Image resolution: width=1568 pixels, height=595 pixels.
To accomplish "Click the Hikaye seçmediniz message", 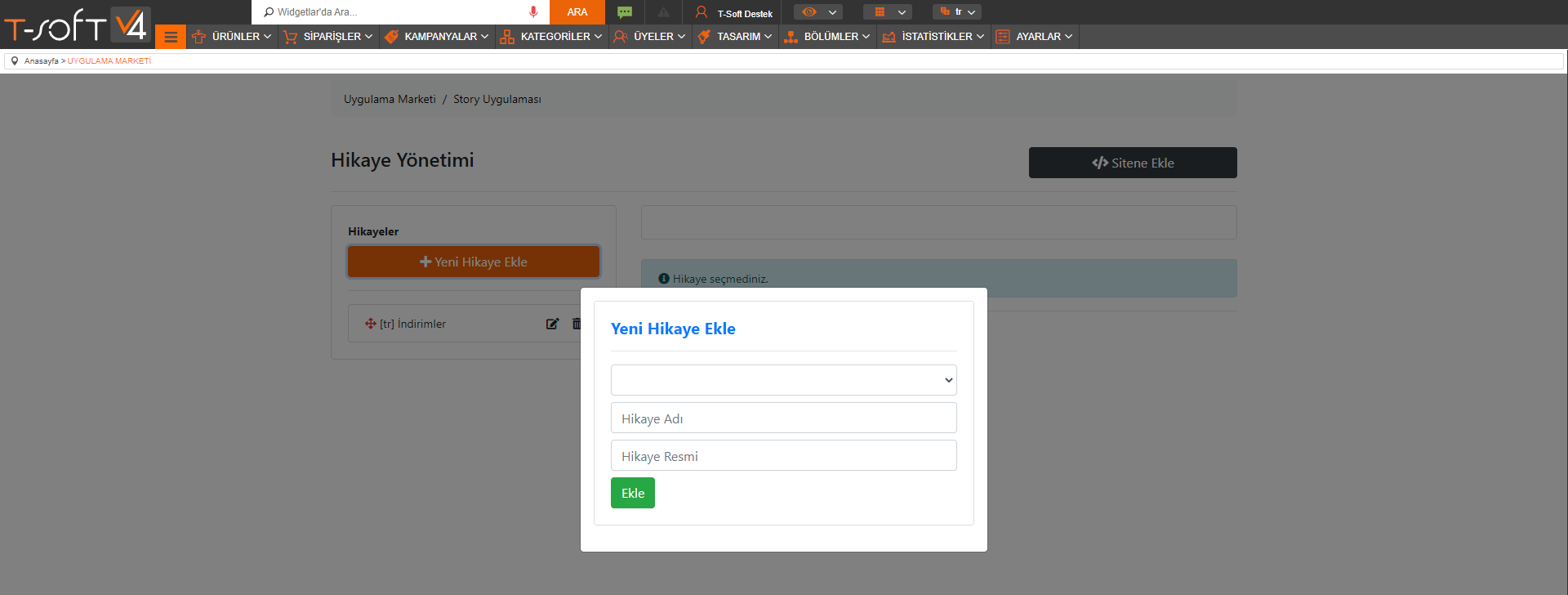I will point(720,279).
